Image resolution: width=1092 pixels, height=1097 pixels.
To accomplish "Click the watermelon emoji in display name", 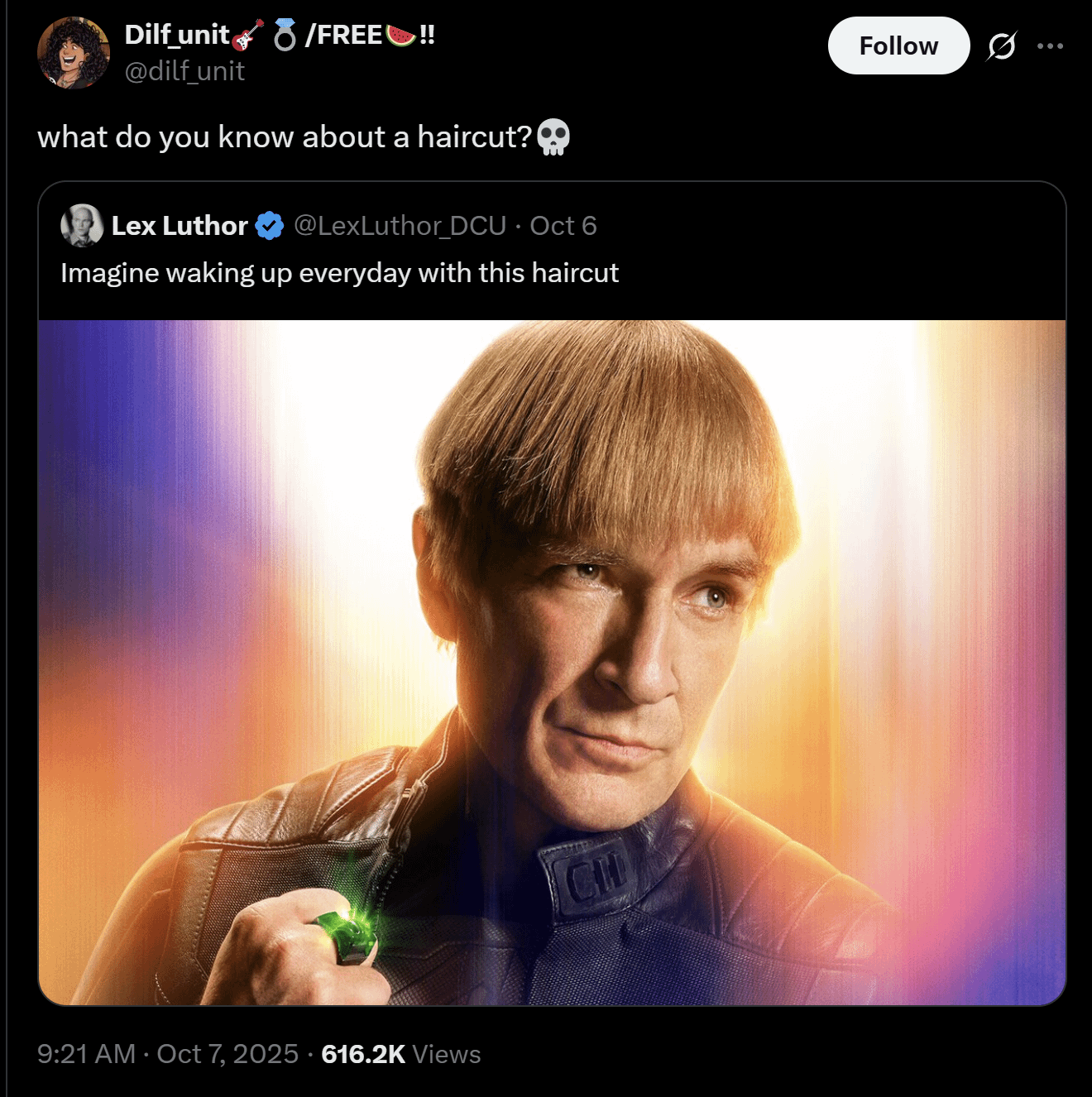I will [400, 36].
